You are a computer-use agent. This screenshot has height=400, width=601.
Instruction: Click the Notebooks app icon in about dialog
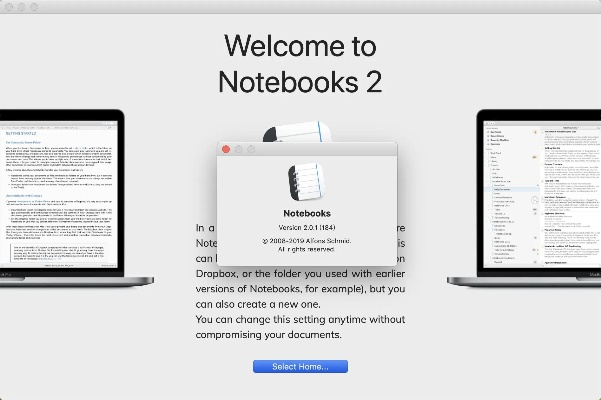coord(307,182)
